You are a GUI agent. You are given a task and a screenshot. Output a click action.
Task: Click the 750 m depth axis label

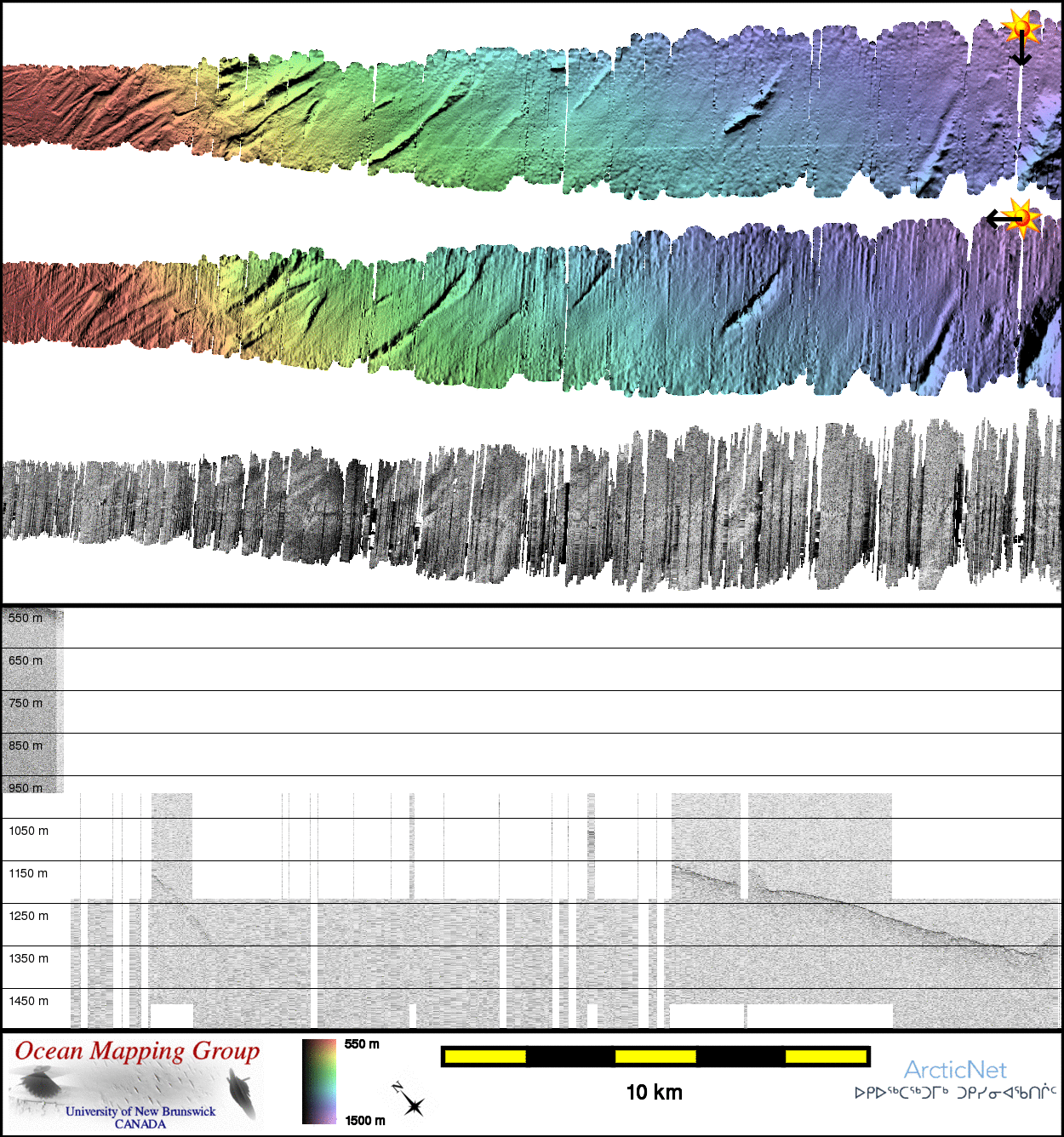pyautogui.click(x=26, y=703)
